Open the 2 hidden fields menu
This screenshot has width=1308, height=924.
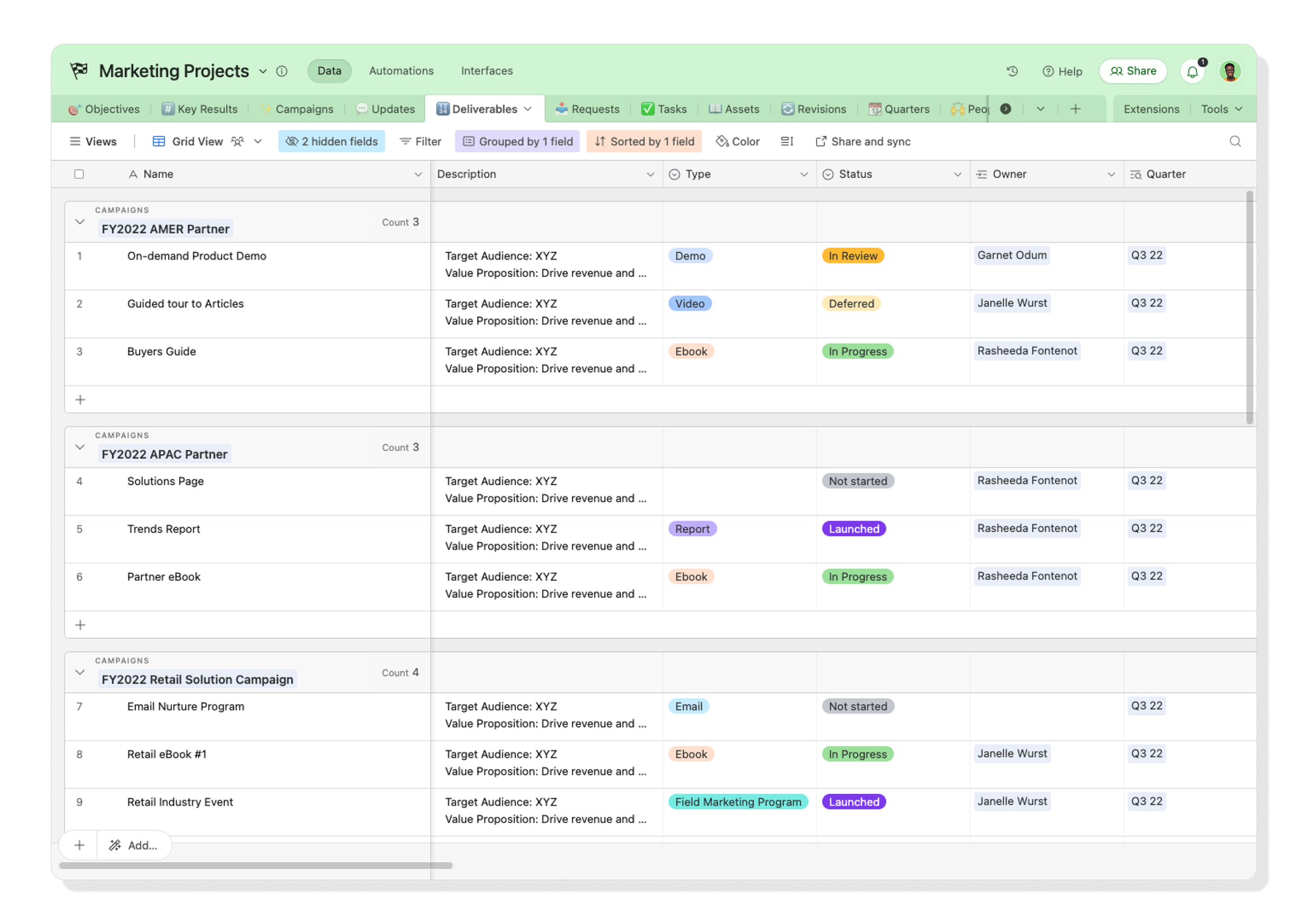coord(332,141)
